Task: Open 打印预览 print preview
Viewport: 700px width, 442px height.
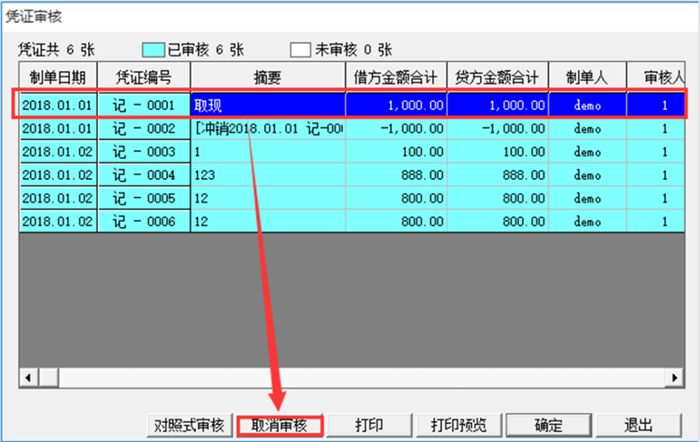Action: coord(458,425)
